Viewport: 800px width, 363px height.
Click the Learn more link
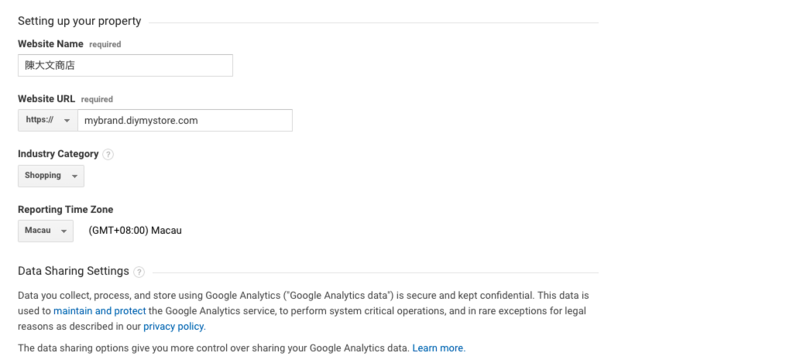click(438, 348)
